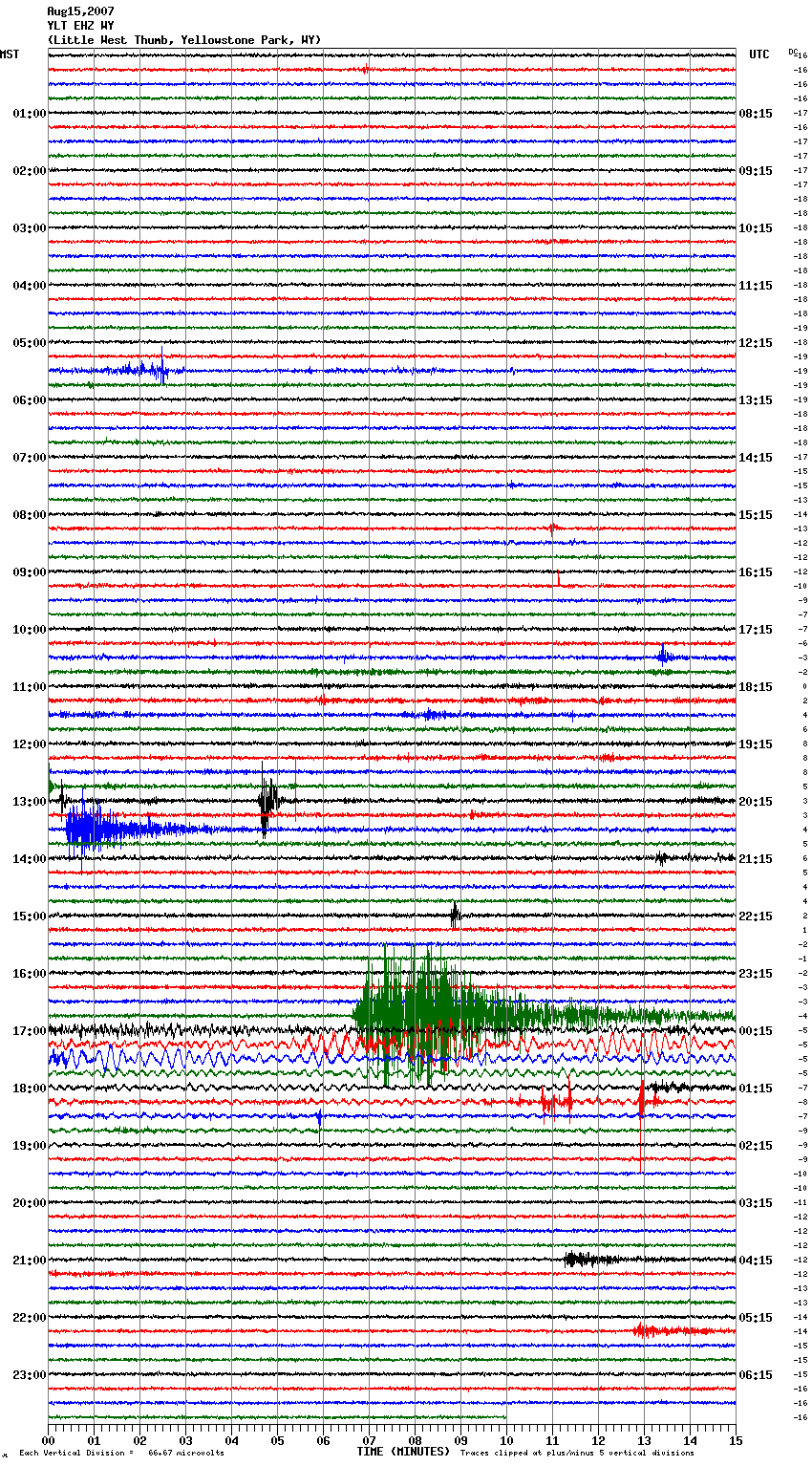
Task: Click the MST label 05:00
Action: click(x=30, y=343)
